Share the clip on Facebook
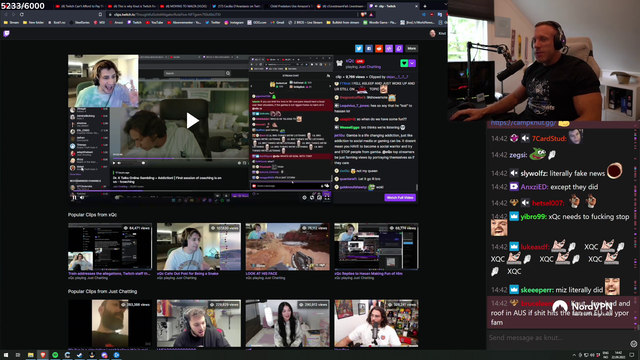Screen dimensions: 640x360 [x=369, y=49]
